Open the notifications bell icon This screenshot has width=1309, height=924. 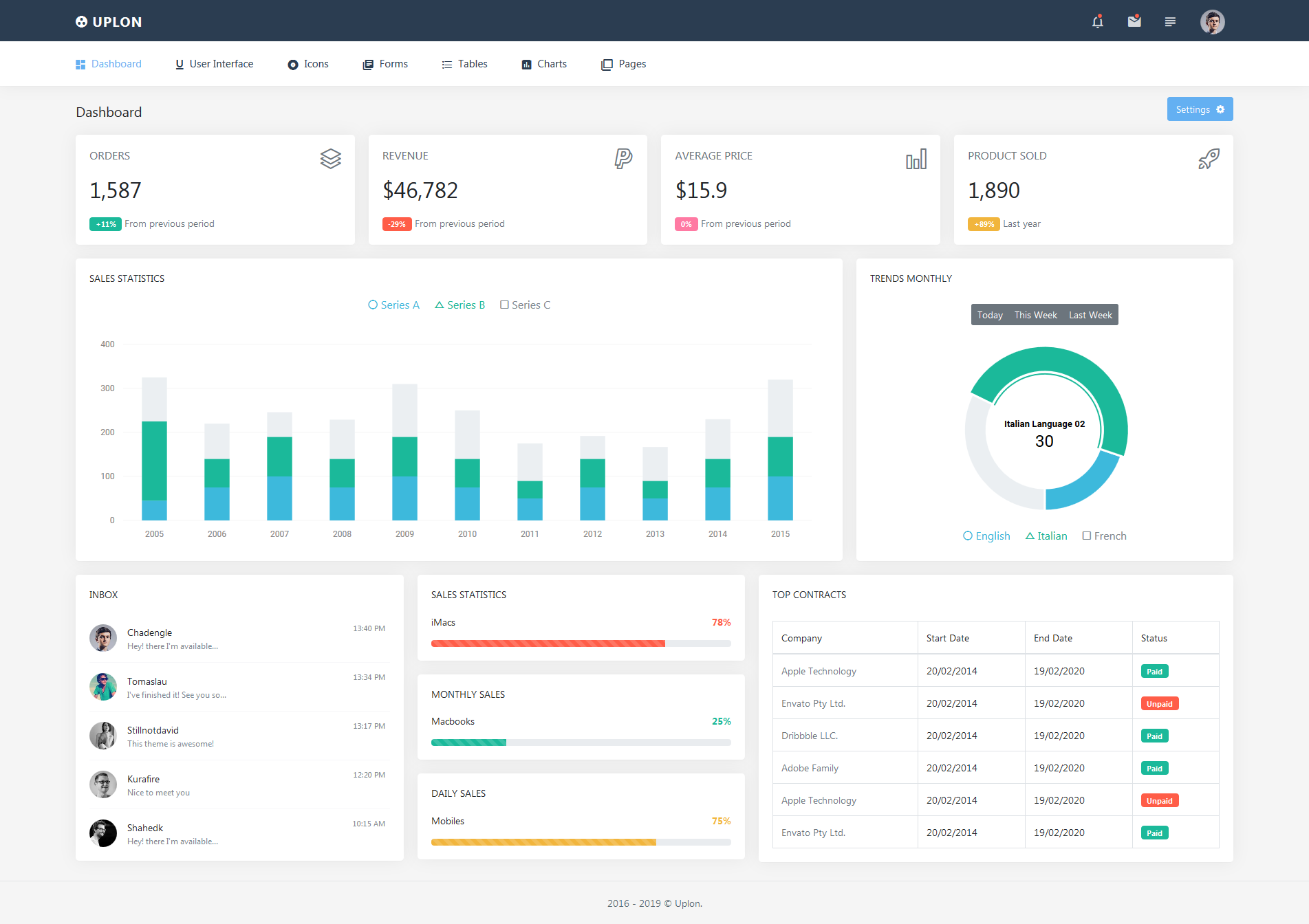(1097, 21)
